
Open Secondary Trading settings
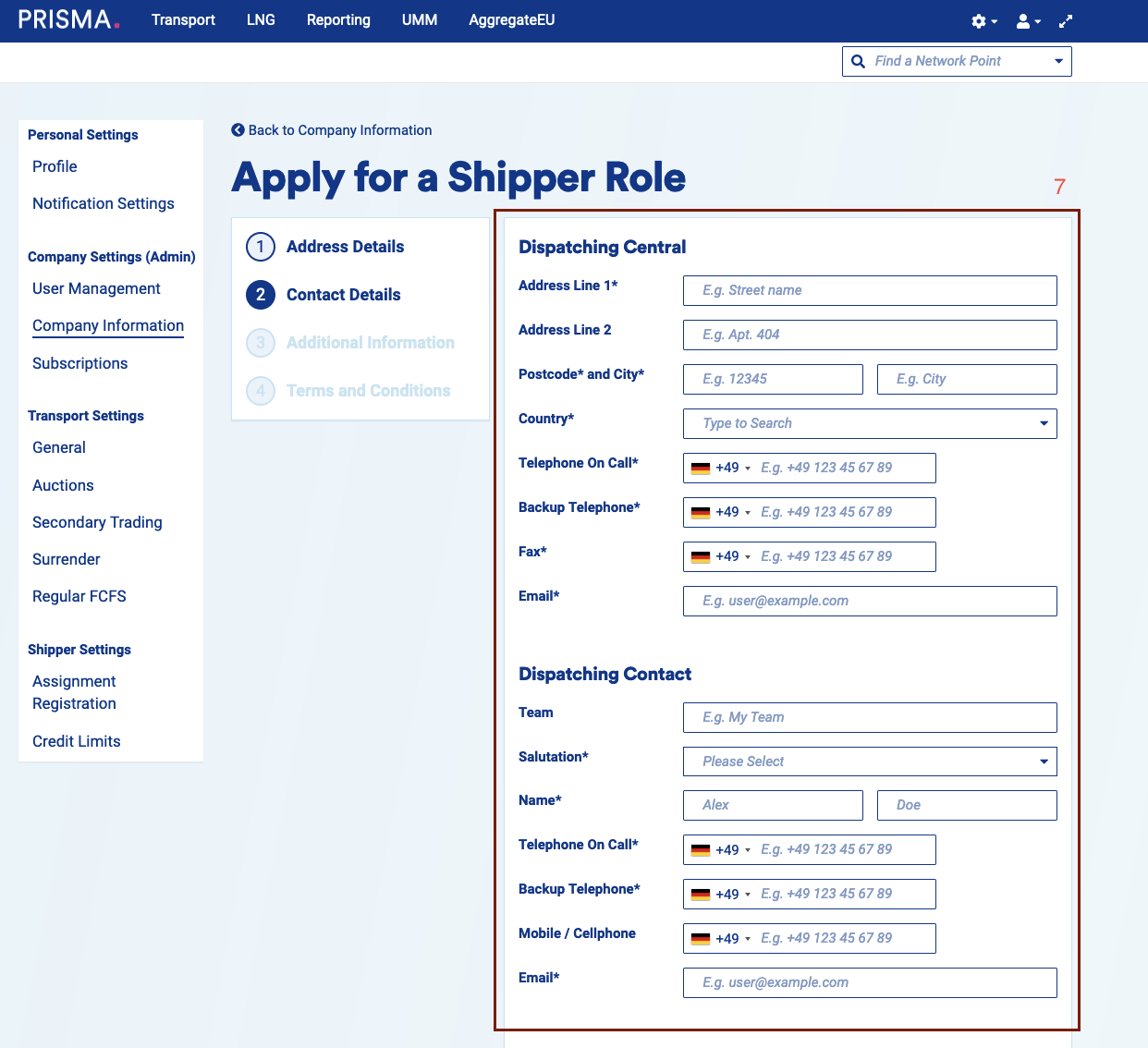pyautogui.click(x=97, y=522)
